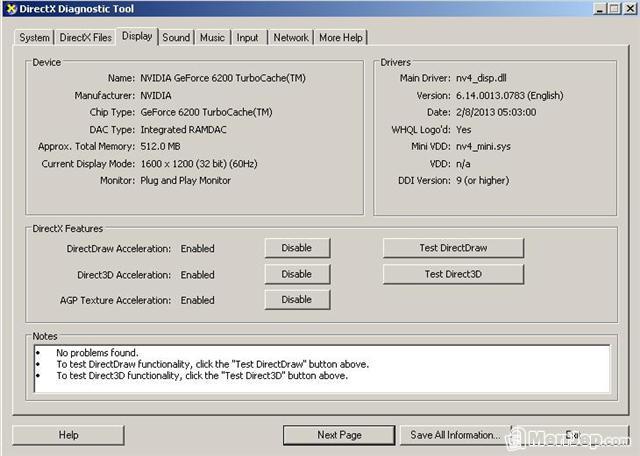
Task: Click Save All Information button
Action: [455, 435]
